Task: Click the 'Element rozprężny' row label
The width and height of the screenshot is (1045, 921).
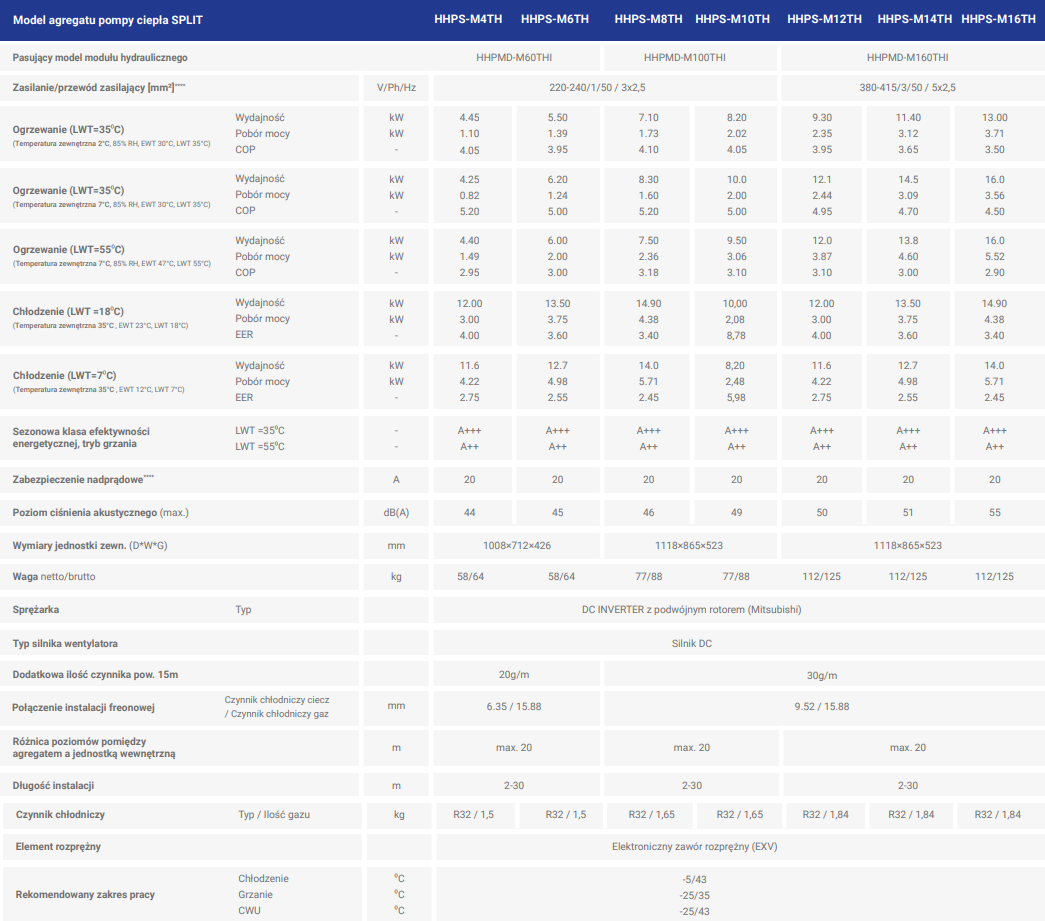Action: pyautogui.click(x=58, y=846)
